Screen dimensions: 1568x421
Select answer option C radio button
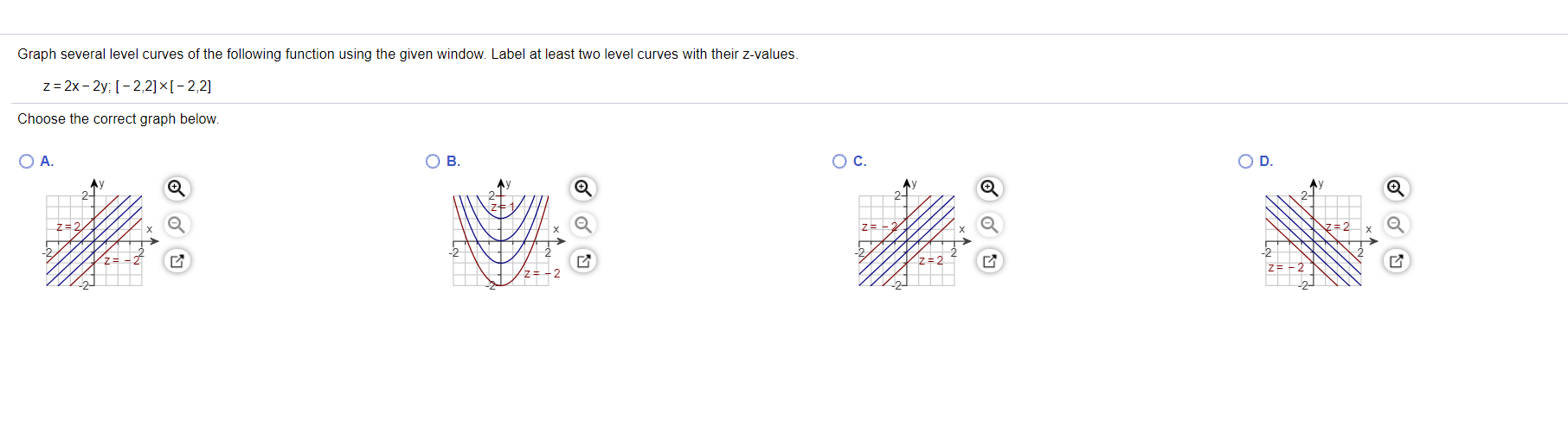(x=839, y=162)
